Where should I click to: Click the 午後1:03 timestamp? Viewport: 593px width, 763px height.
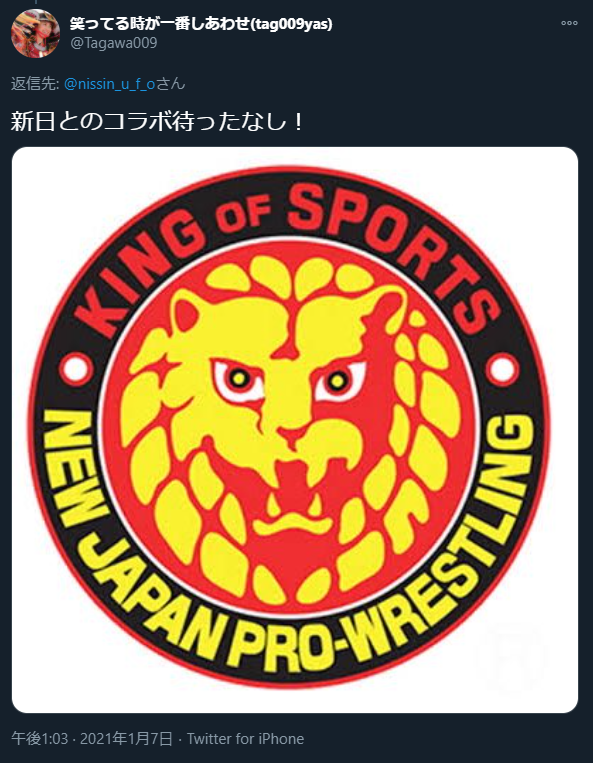point(39,739)
